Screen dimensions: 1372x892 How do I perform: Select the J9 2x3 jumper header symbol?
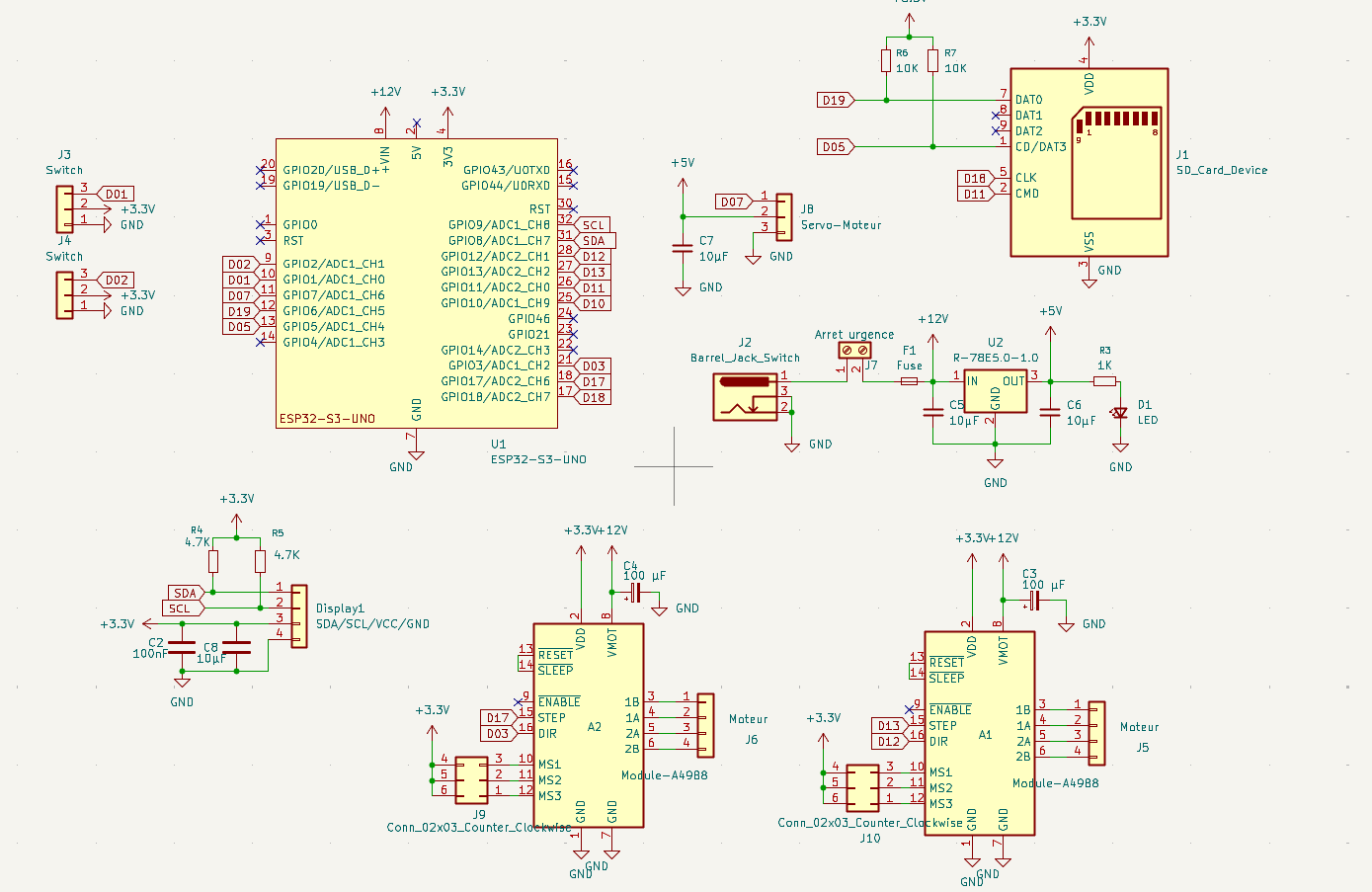pyautogui.click(x=471, y=780)
